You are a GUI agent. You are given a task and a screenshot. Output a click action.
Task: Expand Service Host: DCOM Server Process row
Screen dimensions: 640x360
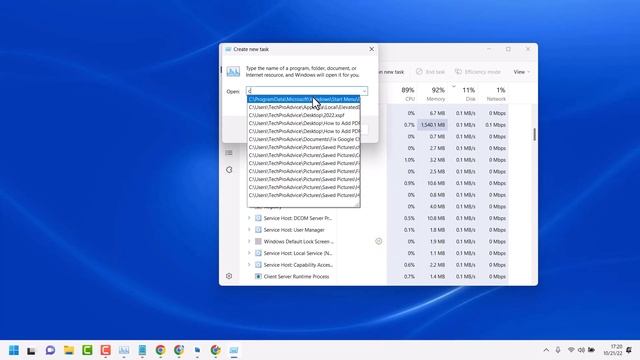tap(249, 218)
